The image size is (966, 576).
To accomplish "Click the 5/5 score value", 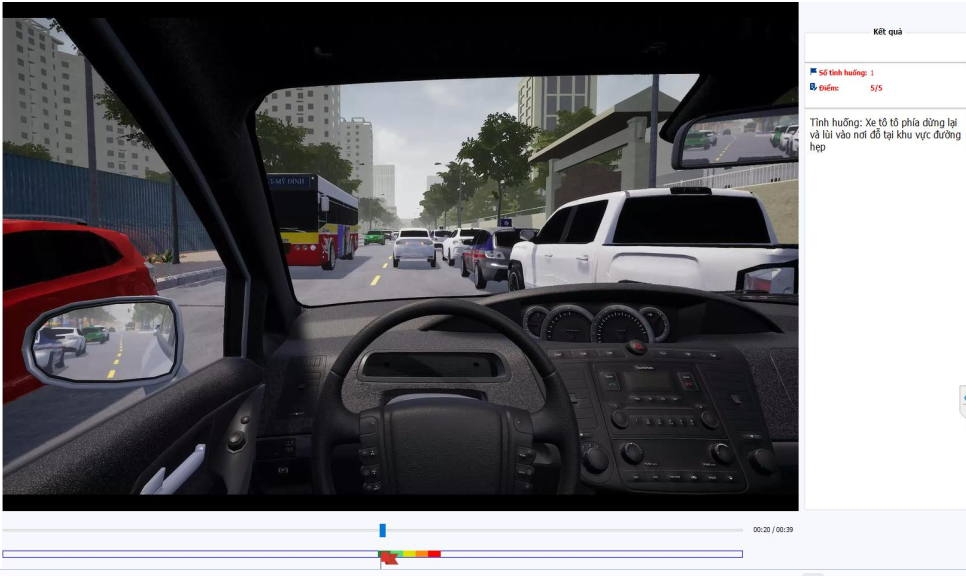I will pos(876,88).
